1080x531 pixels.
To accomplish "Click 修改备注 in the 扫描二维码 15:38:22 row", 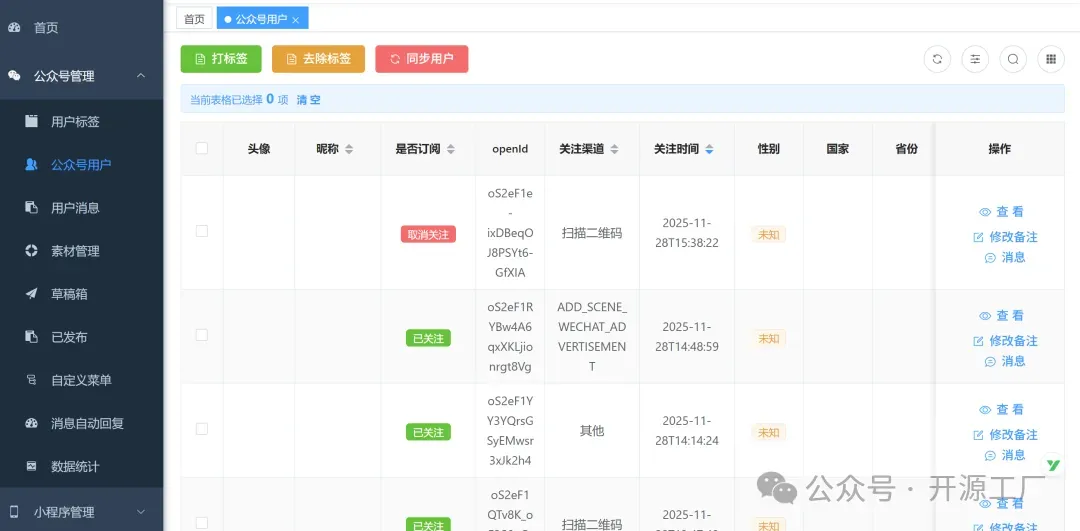I will pyautogui.click(x=1013, y=237).
